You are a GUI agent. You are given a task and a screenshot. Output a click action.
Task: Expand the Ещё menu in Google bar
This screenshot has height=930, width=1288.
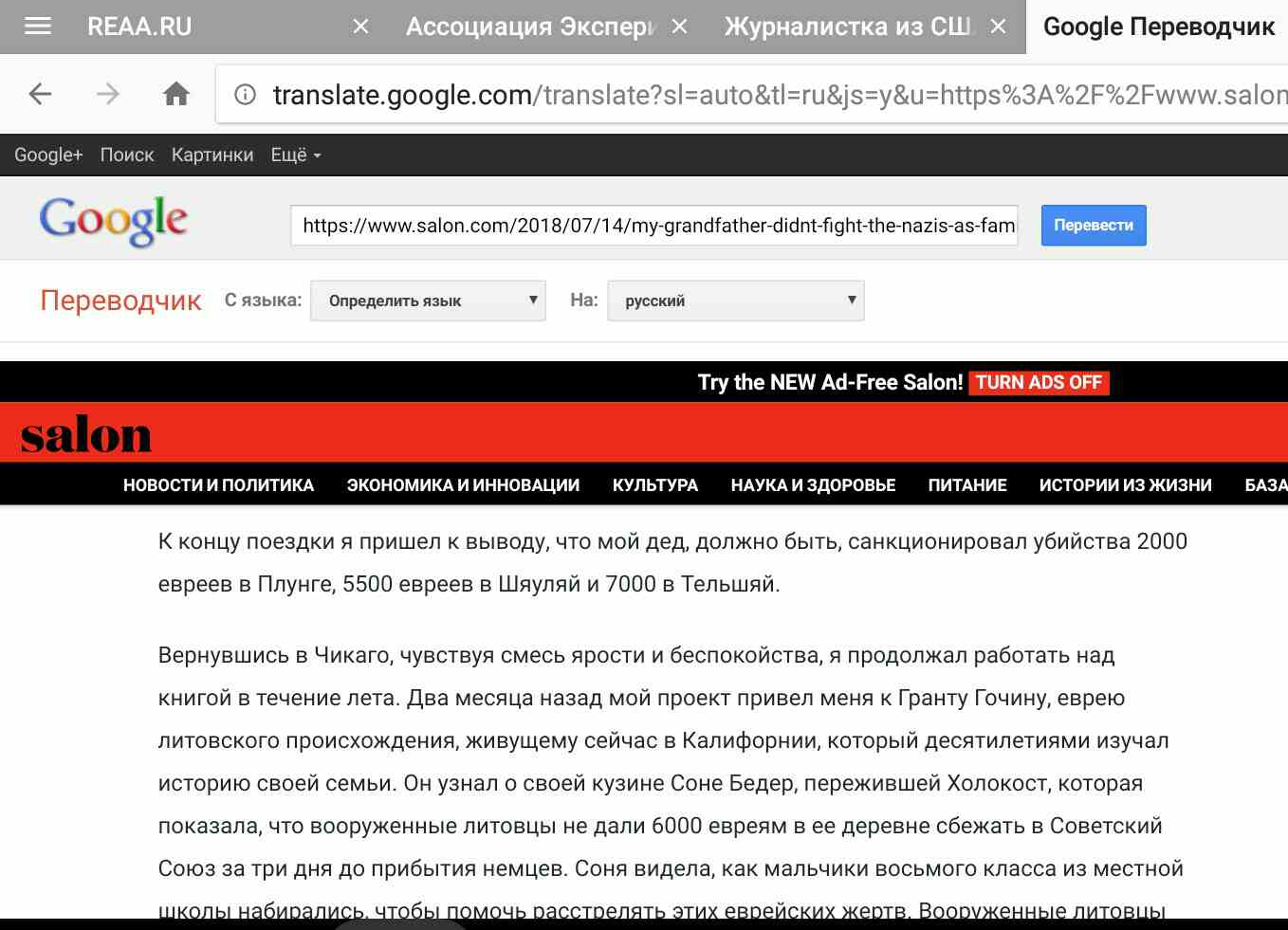[x=295, y=155]
